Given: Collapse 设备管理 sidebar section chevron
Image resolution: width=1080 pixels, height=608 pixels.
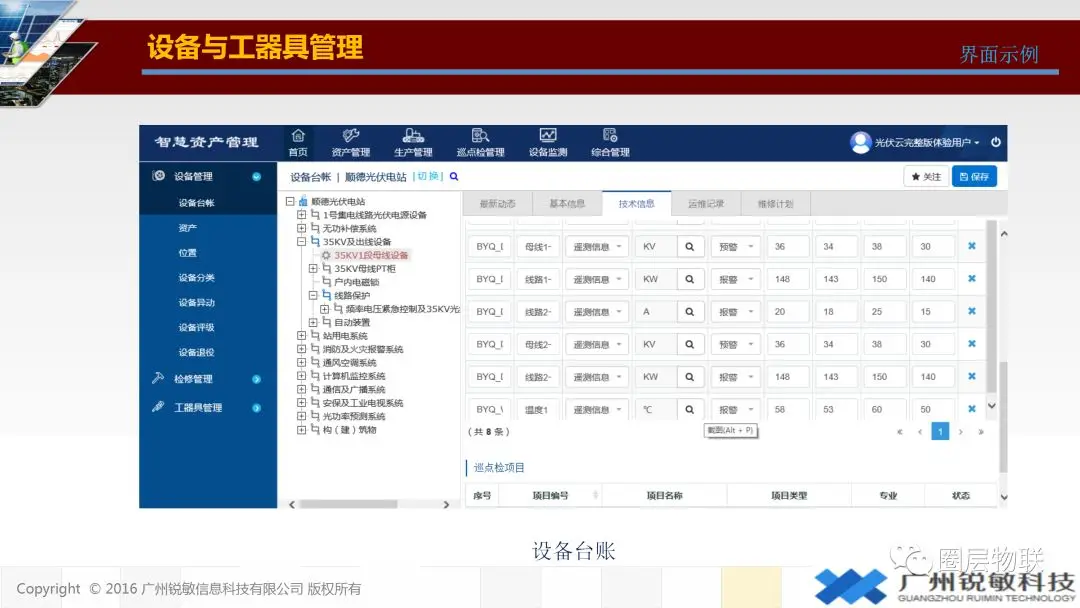Looking at the screenshot, I should [x=256, y=176].
